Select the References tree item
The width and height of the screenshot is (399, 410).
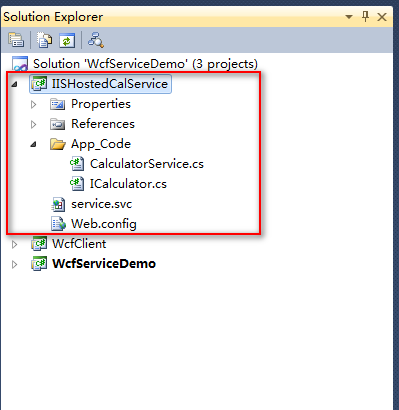(x=103, y=124)
